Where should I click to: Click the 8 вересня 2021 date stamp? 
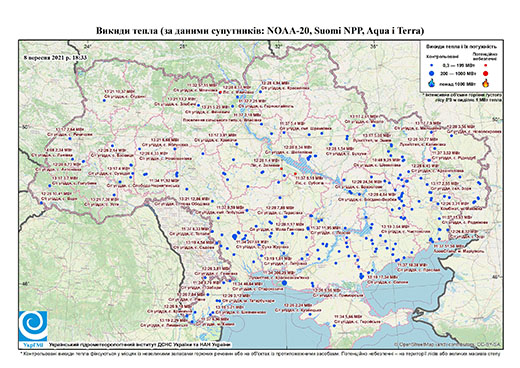[55, 57]
